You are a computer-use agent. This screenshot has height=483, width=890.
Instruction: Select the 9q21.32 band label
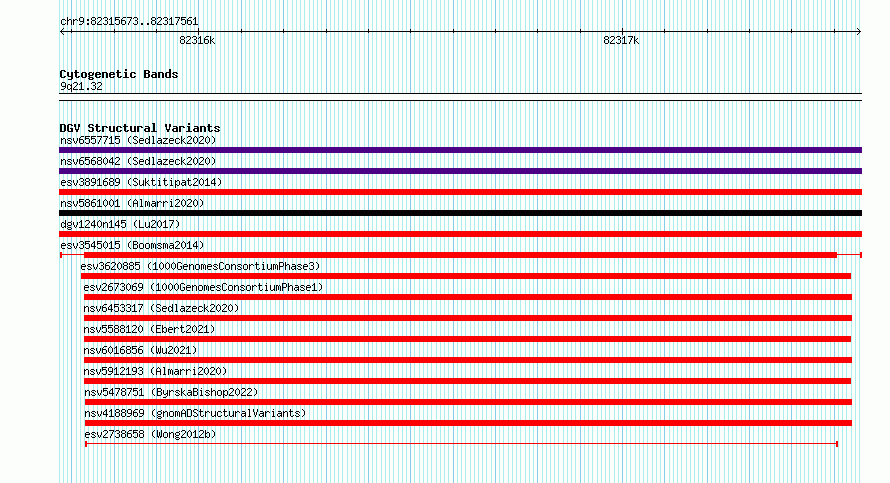click(81, 86)
